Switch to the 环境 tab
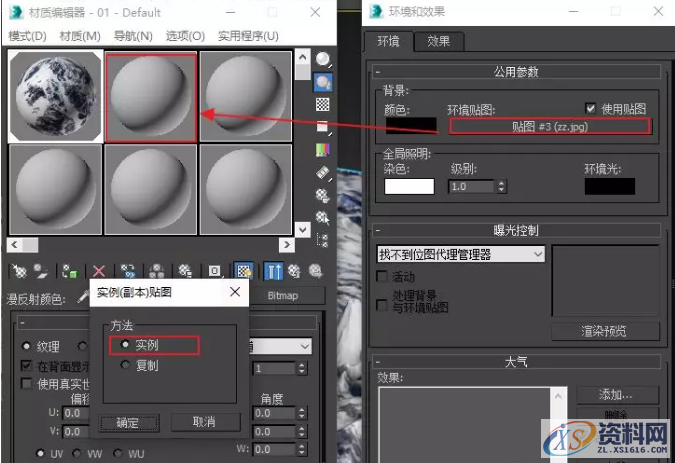The height and width of the screenshot is (463, 675). pyautogui.click(x=389, y=41)
